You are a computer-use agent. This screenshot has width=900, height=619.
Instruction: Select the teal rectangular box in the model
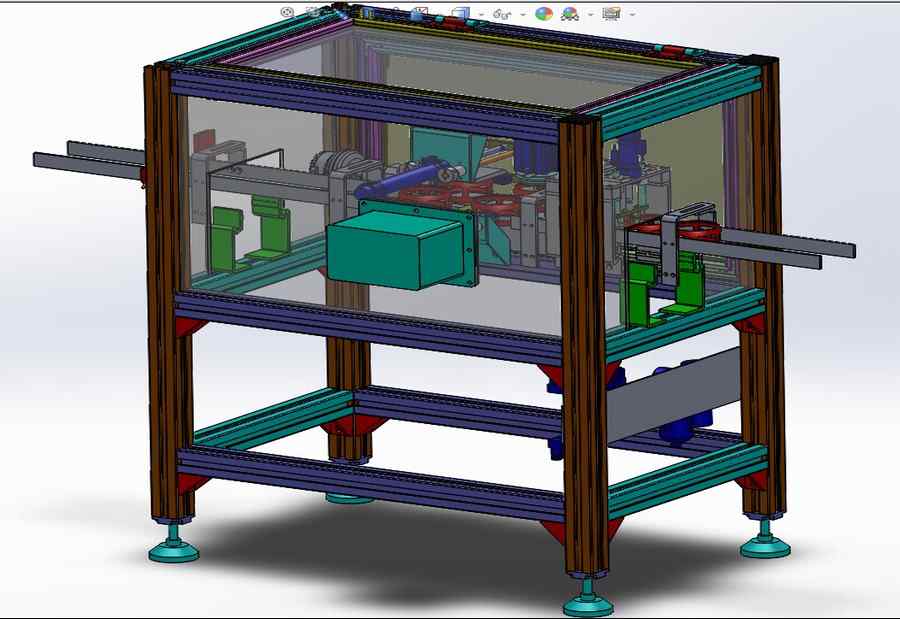tap(396, 249)
